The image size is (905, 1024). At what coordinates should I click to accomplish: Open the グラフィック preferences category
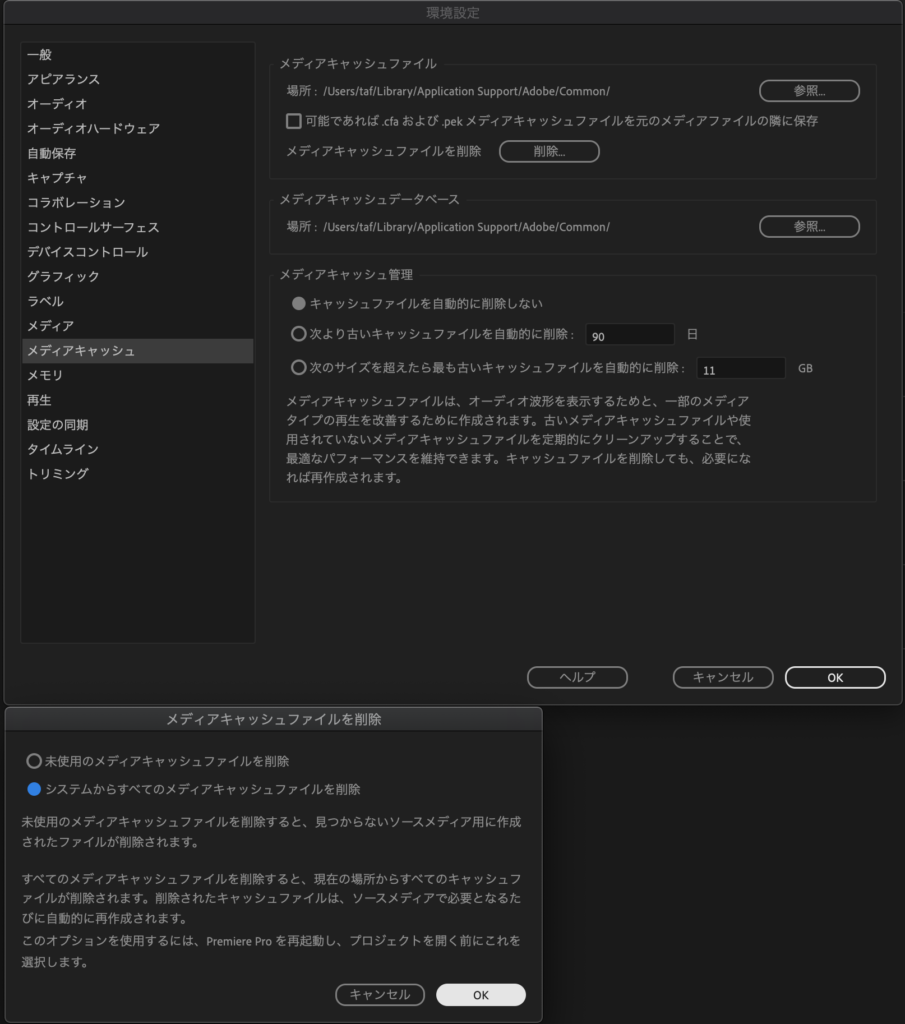pyautogui.click(x=63, y=277)
